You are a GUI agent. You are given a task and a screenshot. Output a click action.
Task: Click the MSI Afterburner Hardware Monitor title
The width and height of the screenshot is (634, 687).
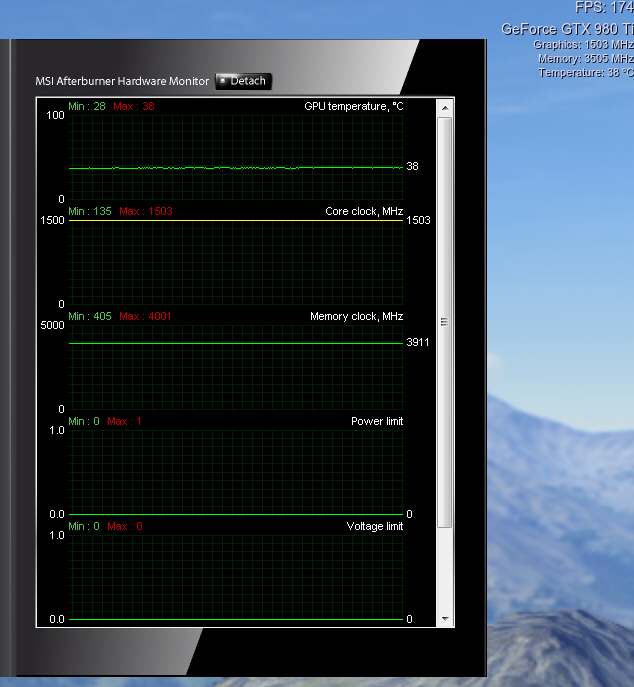[122, 81]
